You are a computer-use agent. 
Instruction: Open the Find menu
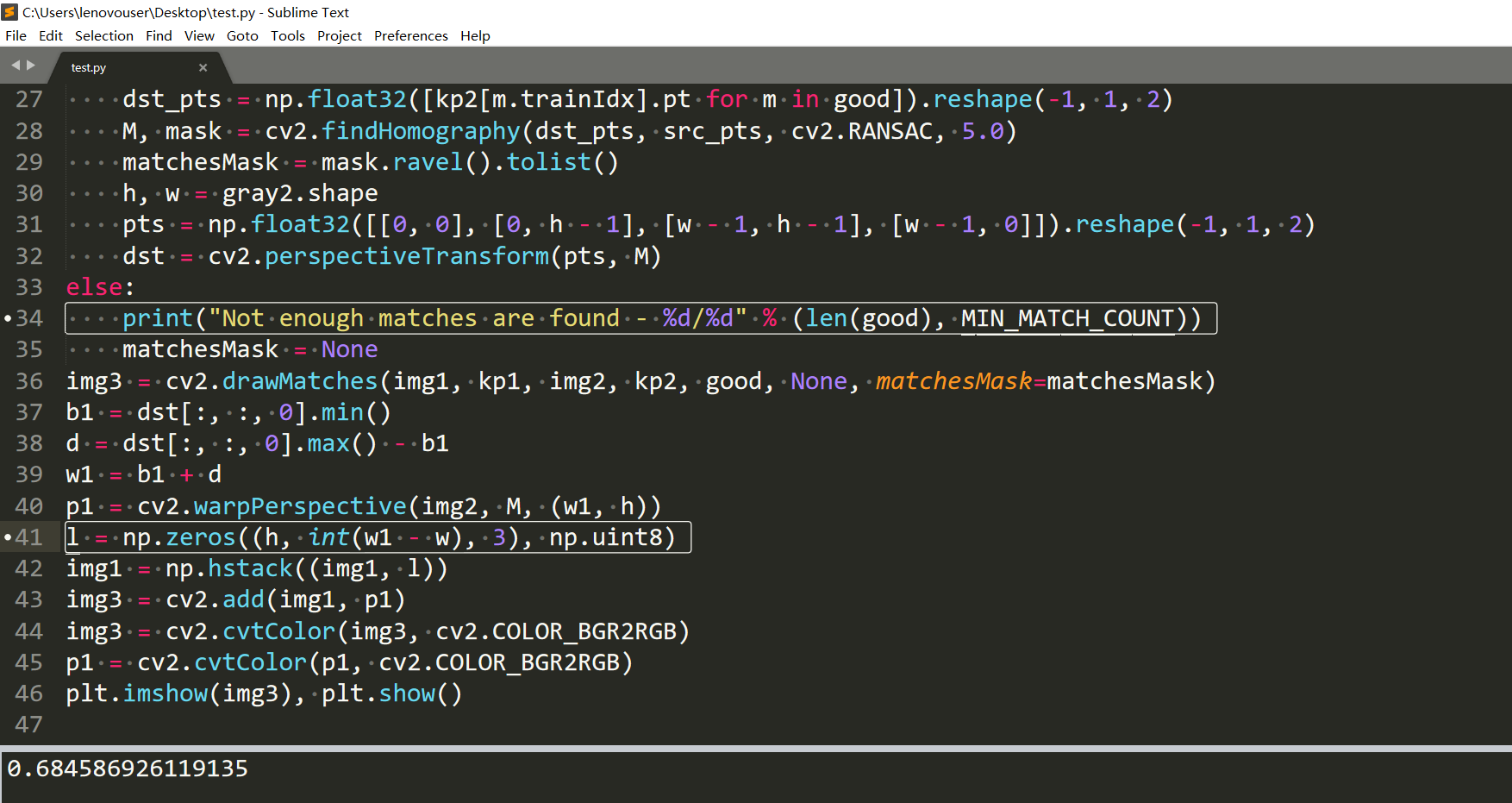click(159, 35)
